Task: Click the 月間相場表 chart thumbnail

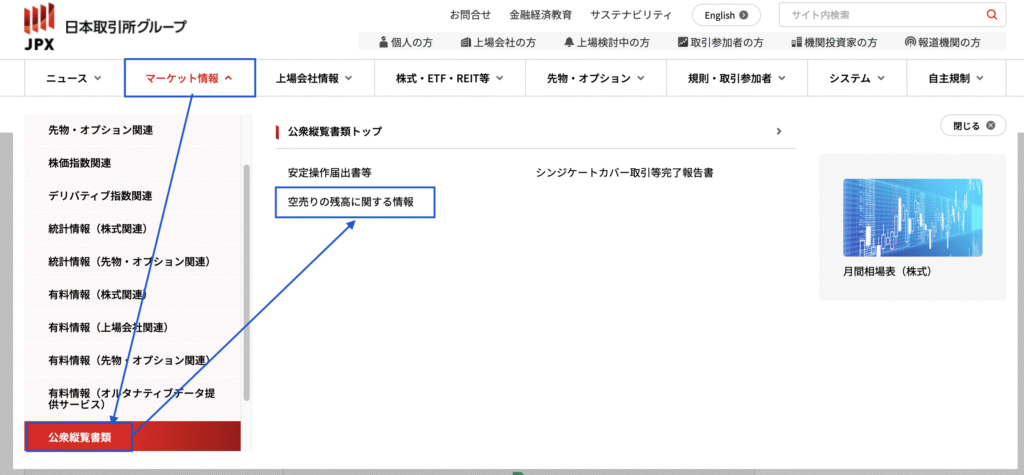Action: tap(911, 216)
